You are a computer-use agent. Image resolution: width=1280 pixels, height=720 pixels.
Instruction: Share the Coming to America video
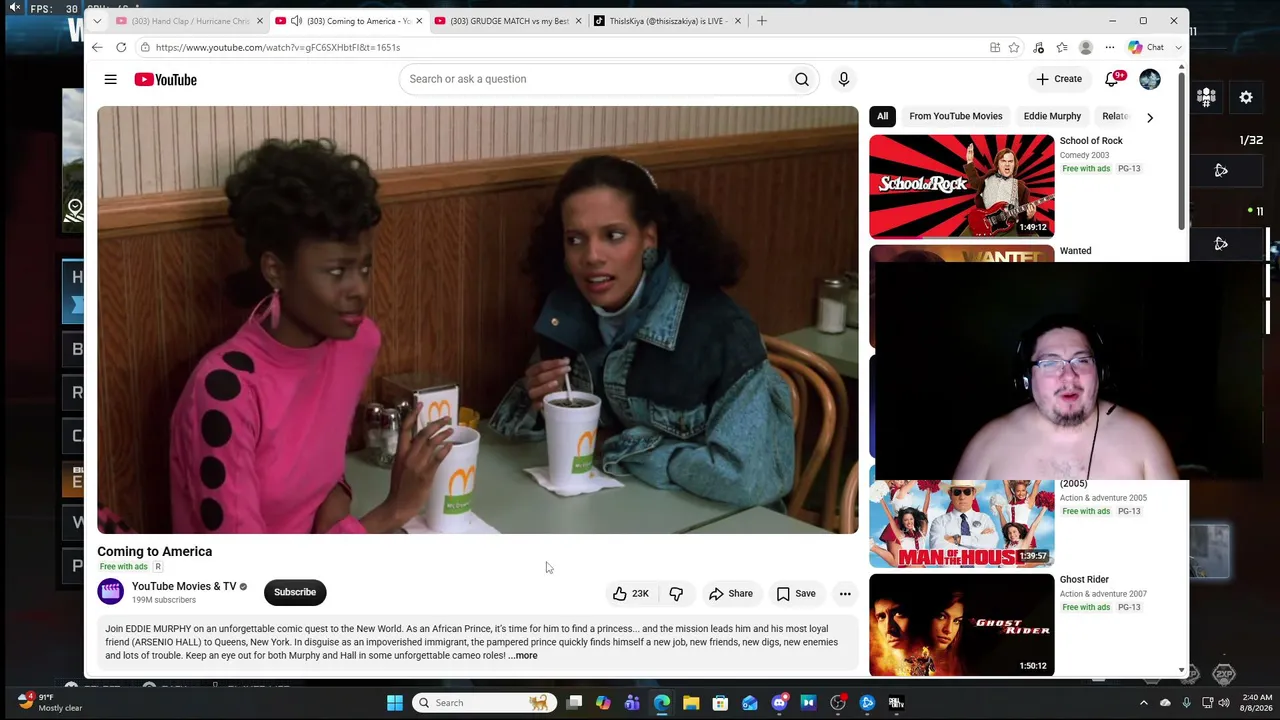pos(731,593)
